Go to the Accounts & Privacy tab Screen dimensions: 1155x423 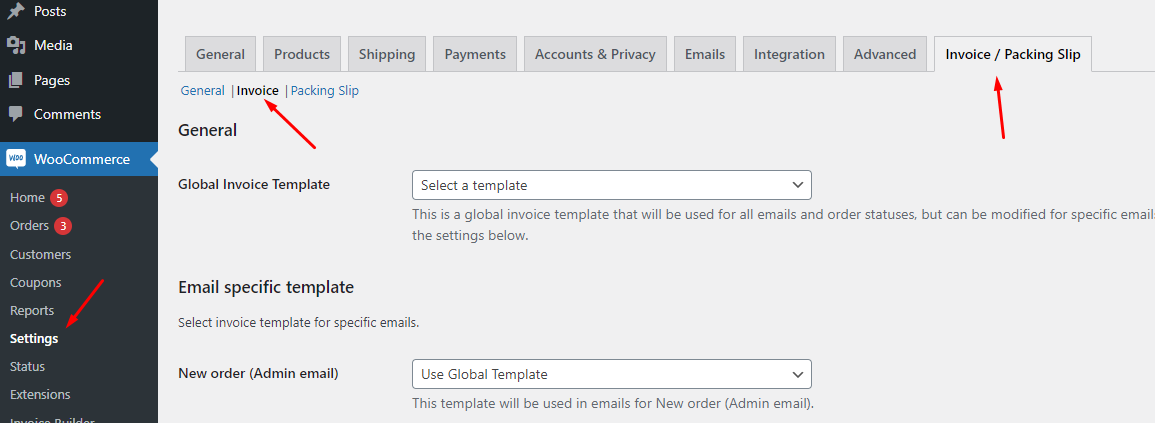point(595,54)
